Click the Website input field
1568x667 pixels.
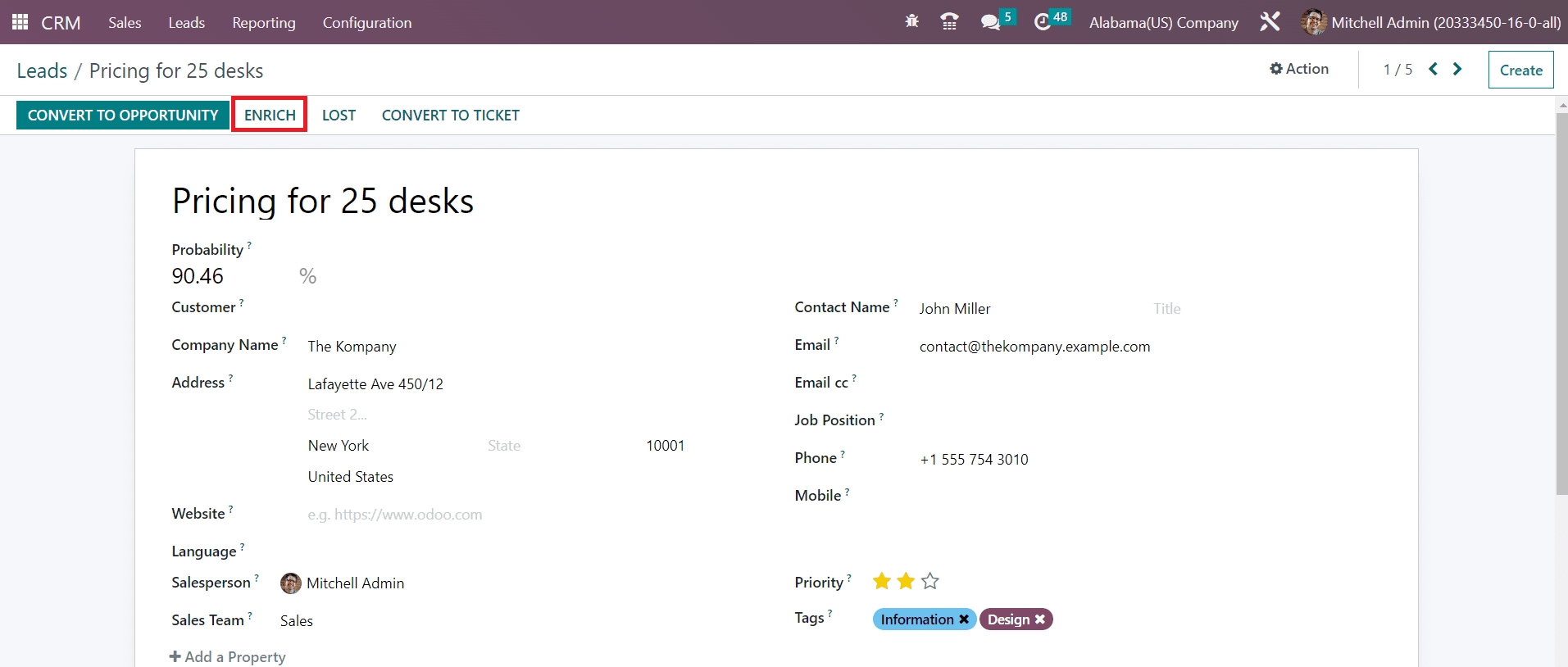coord(492,515)
